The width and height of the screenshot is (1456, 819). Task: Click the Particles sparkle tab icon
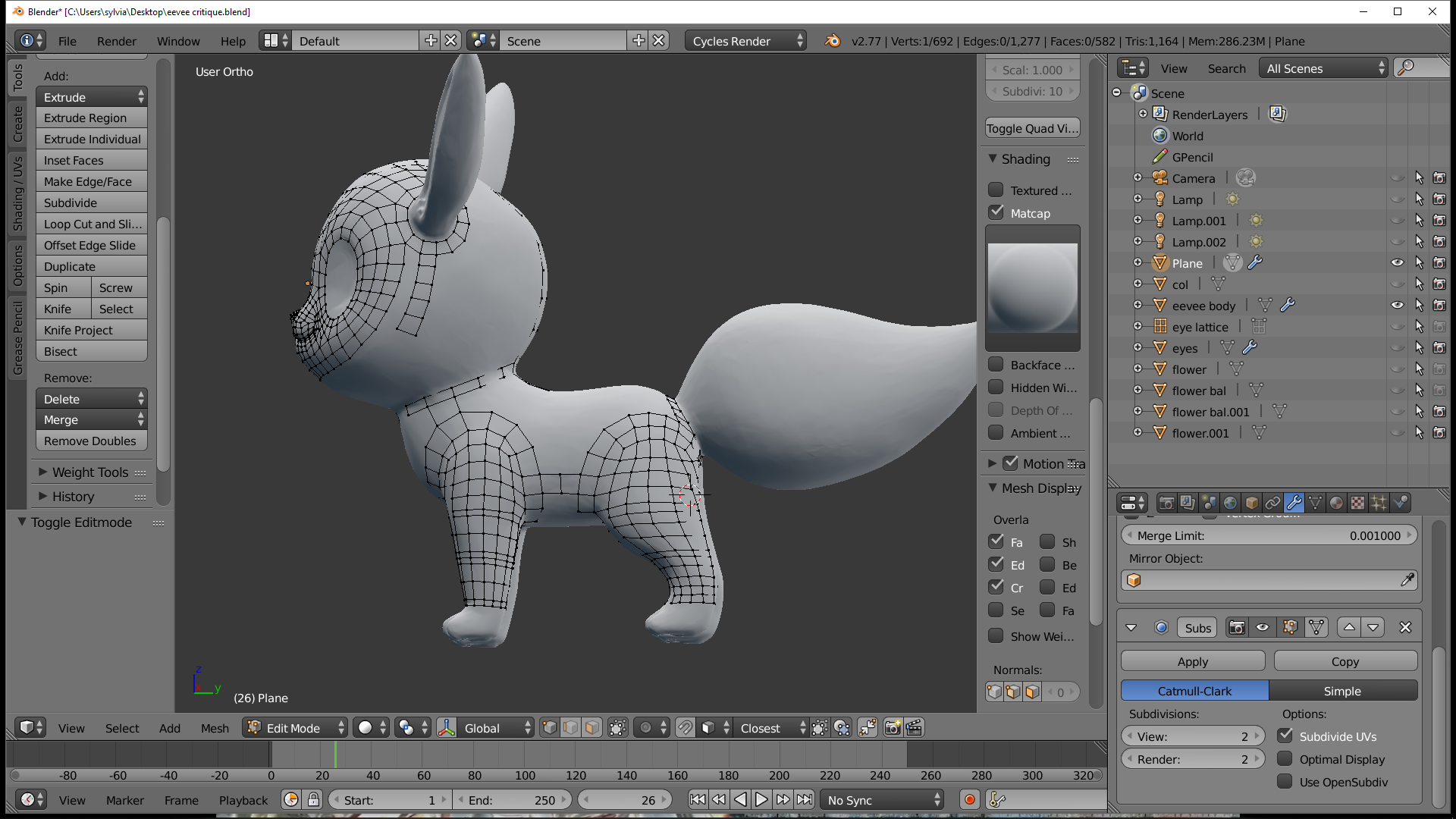point(1379,503)
